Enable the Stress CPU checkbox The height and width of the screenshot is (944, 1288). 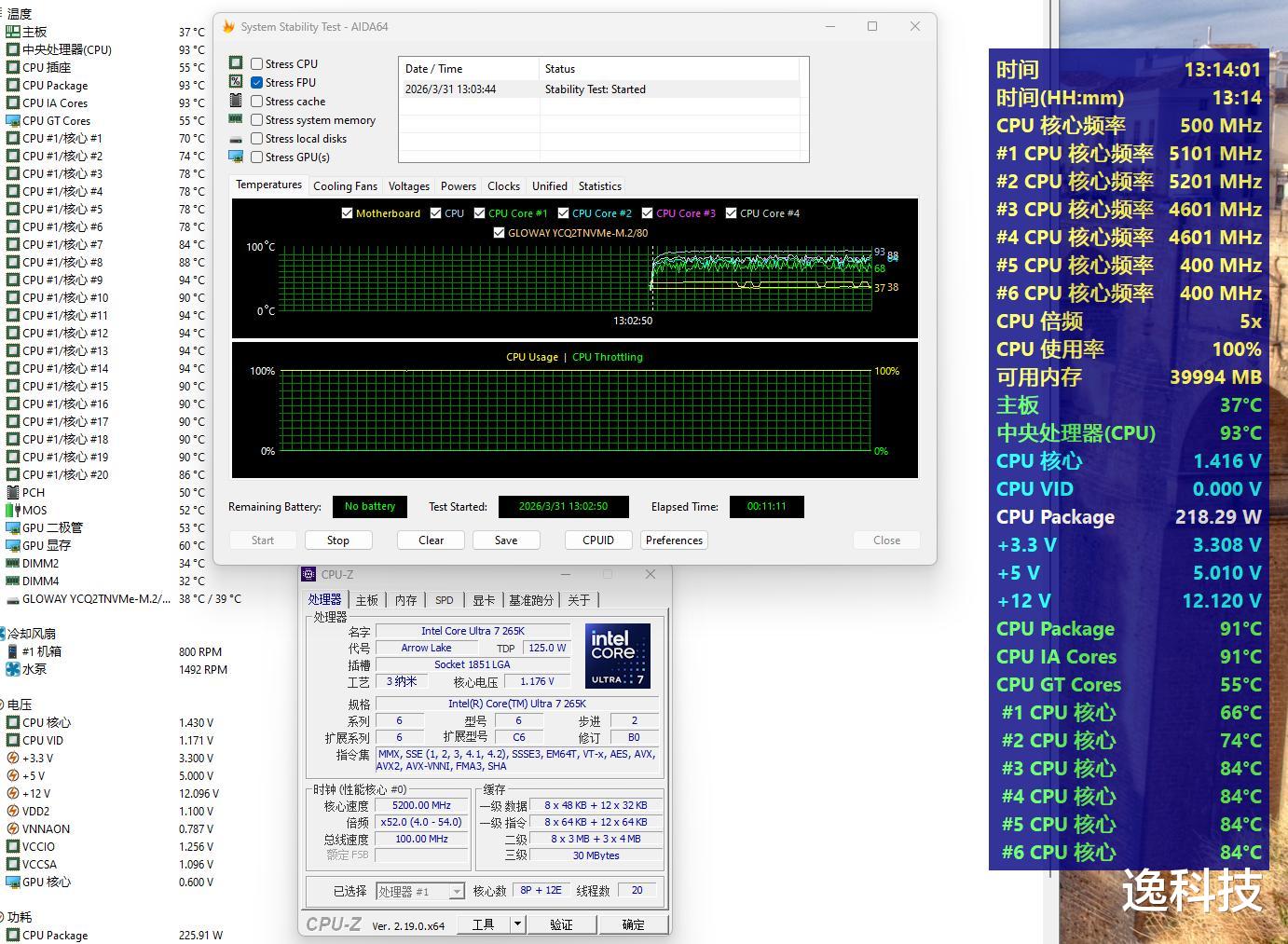(x=256, y=64)
